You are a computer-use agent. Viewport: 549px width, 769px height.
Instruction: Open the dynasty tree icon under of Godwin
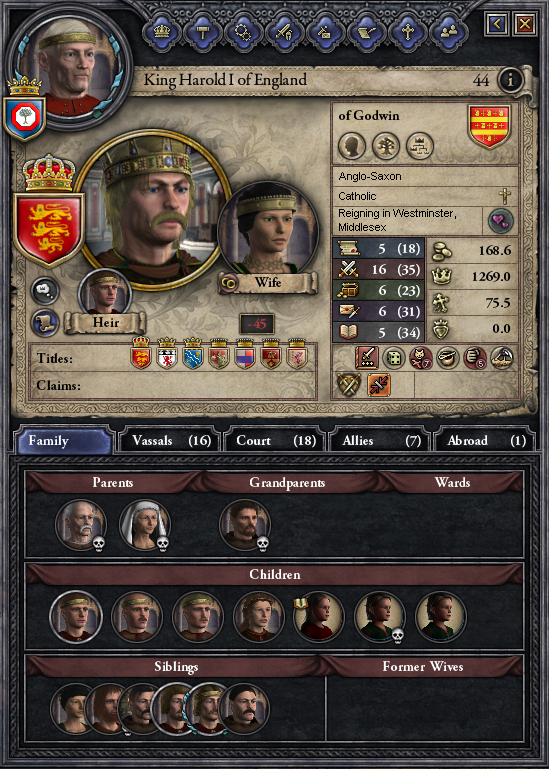(x=386, y=146)
